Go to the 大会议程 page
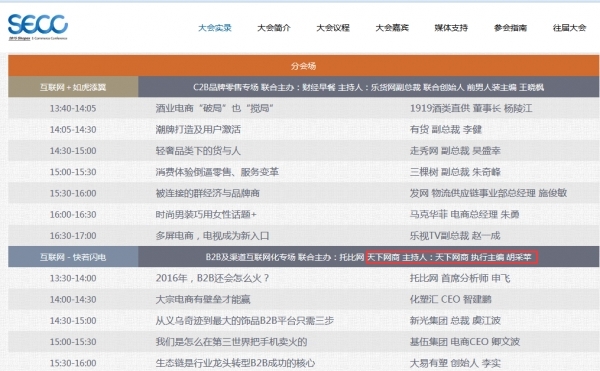The height and width of the screenshot is (371, 600). click(333, 28)
